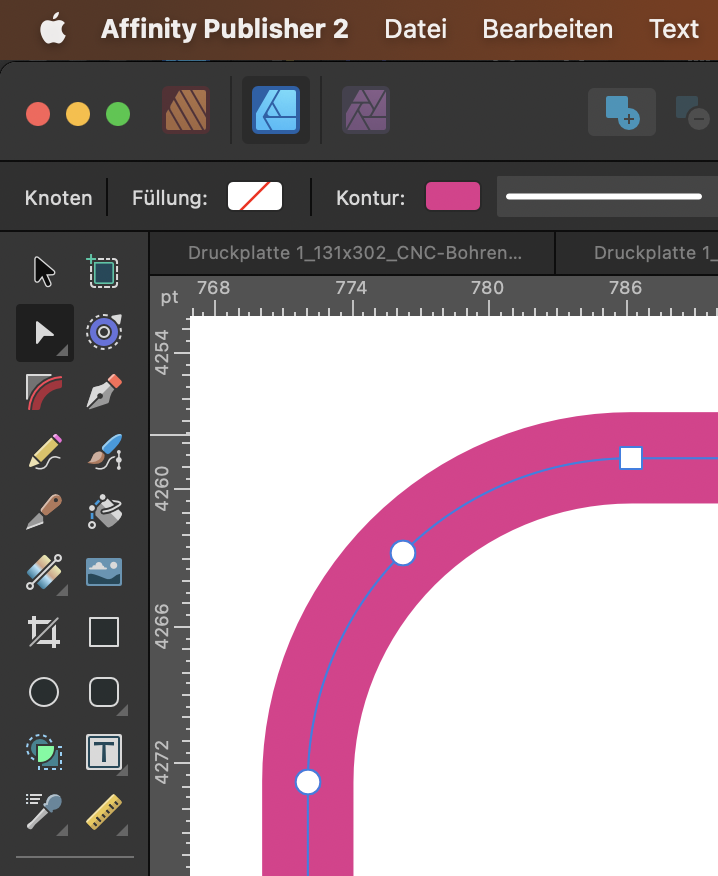718x876 pixels.
Task: Select the Shape Builder tool
Action: (44, 752)
